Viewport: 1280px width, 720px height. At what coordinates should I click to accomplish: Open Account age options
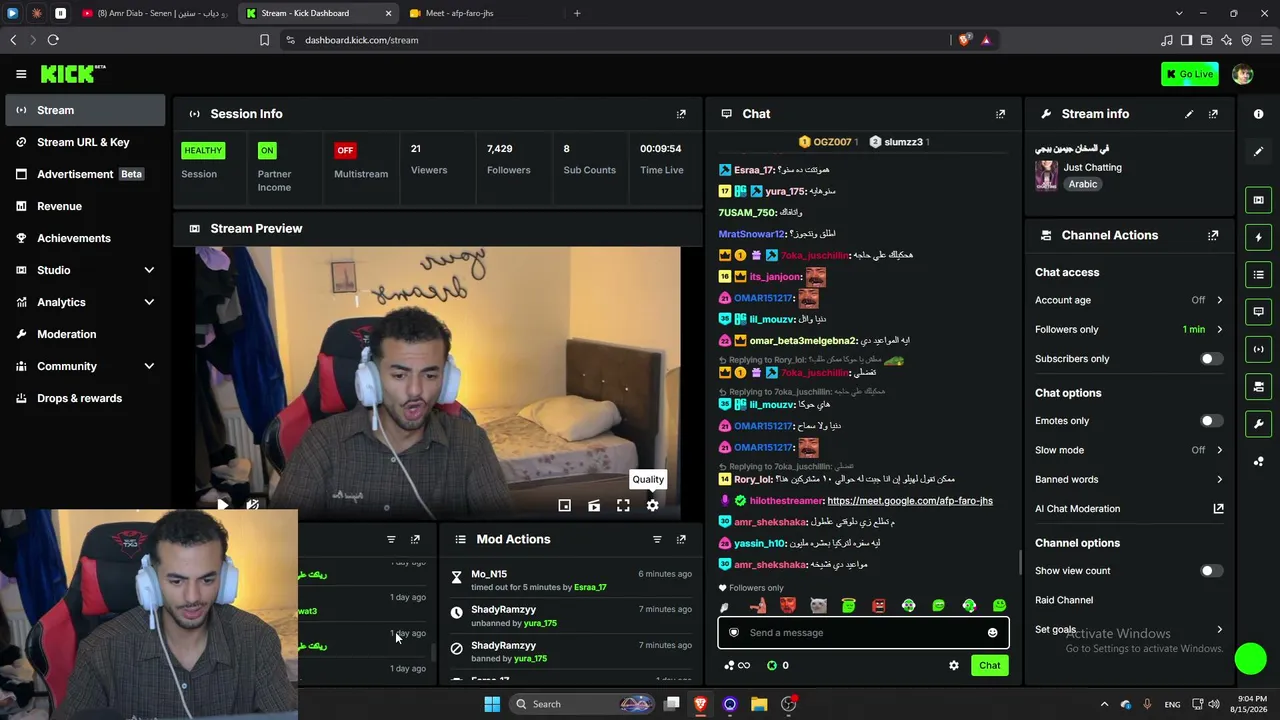[1129, 300]
